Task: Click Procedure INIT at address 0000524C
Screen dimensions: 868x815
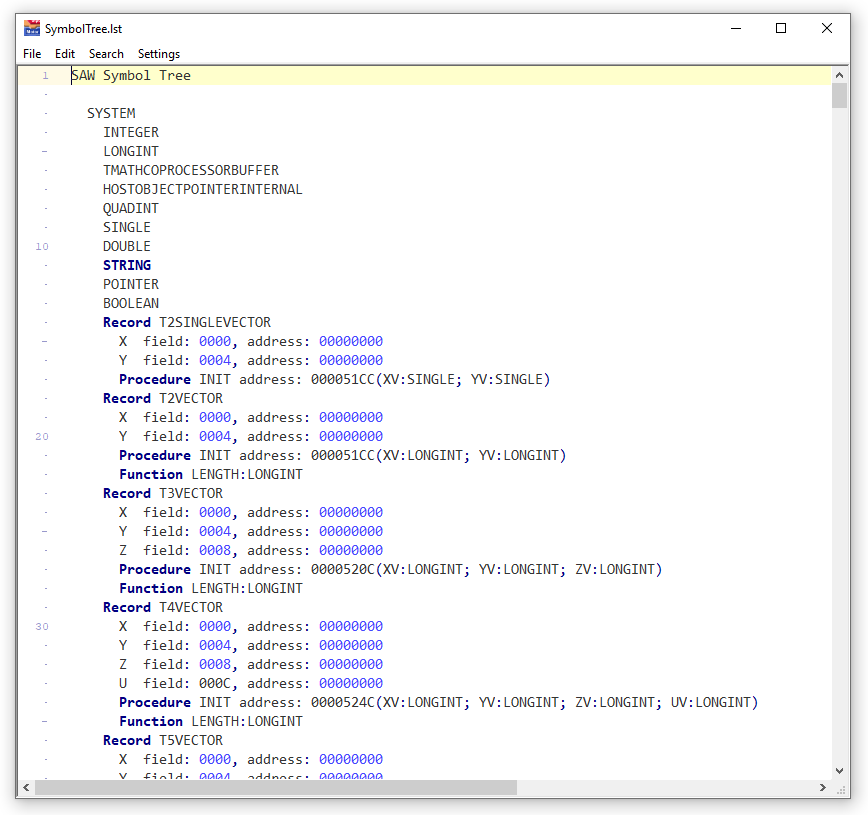Action: point(439,702)
